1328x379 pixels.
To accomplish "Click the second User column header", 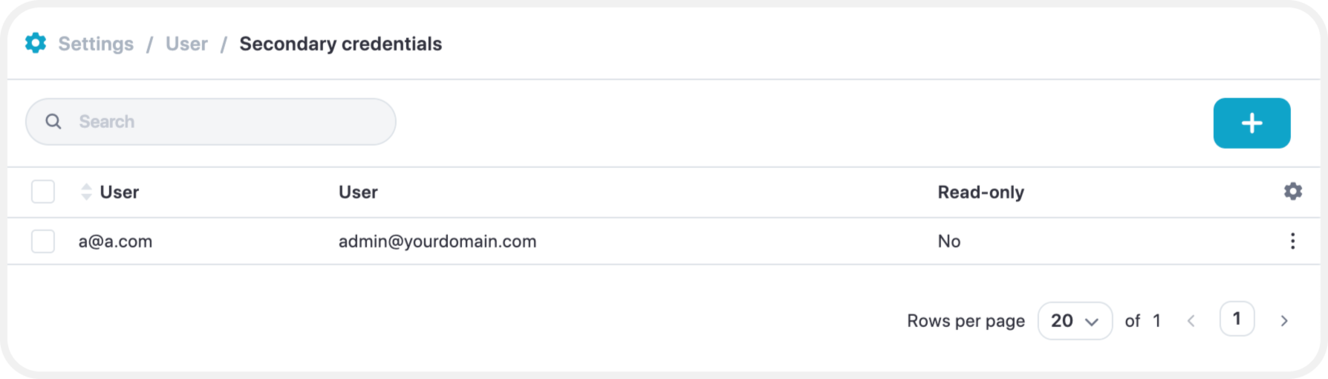I will click(x=358, y=192).
